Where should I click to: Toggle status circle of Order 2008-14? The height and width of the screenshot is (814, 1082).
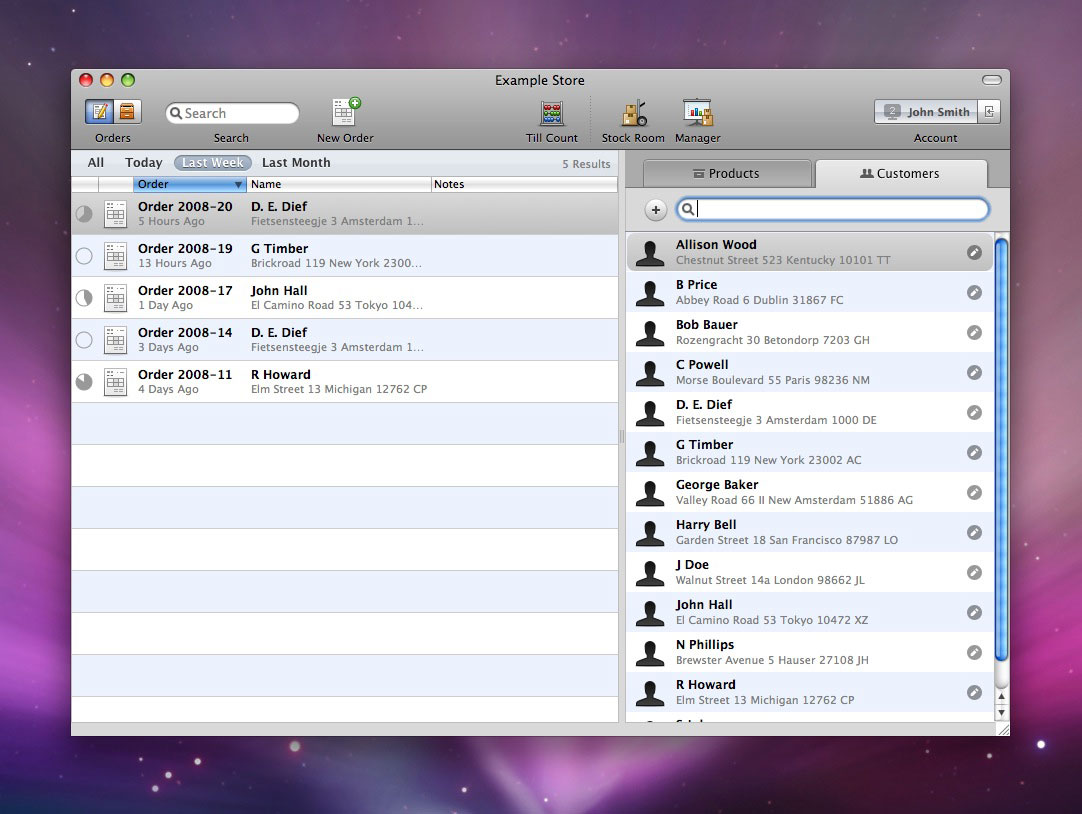84,340
